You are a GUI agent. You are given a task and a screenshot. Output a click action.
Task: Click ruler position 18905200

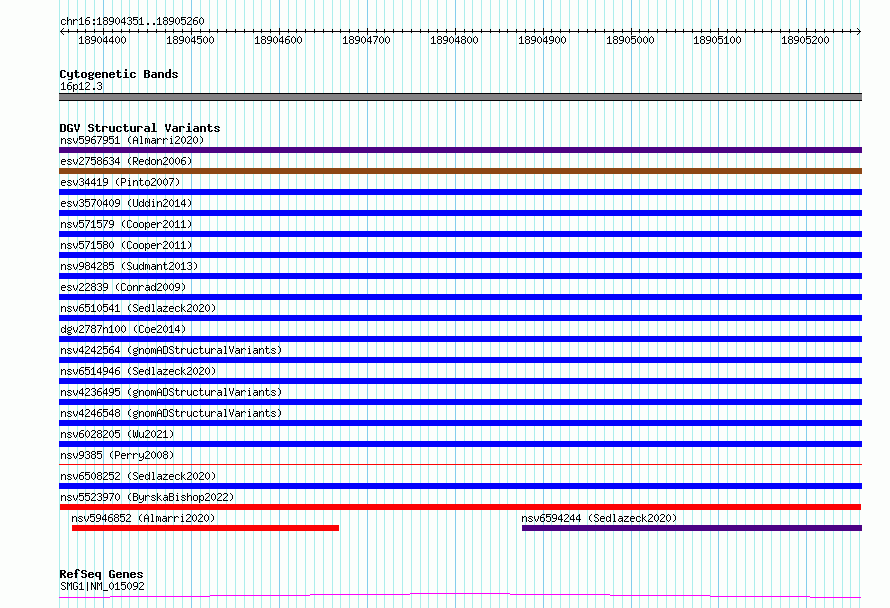click(805, 40)
